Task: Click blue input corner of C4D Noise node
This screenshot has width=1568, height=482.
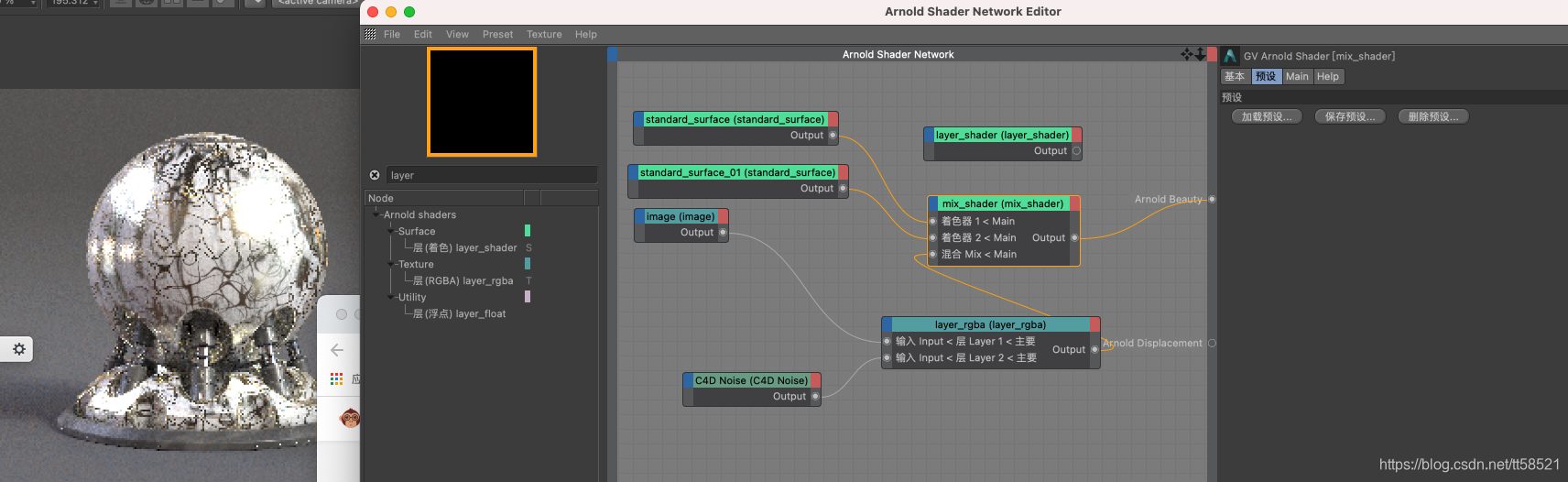Action: (688, 380)
